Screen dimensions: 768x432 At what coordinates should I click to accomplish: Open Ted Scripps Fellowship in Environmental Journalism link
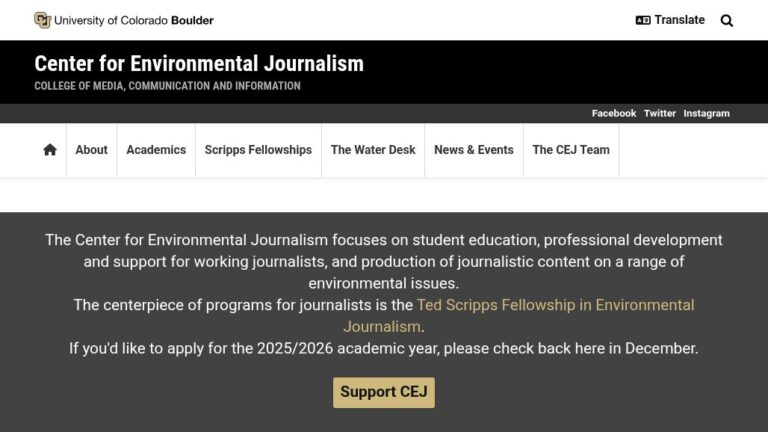519,315
